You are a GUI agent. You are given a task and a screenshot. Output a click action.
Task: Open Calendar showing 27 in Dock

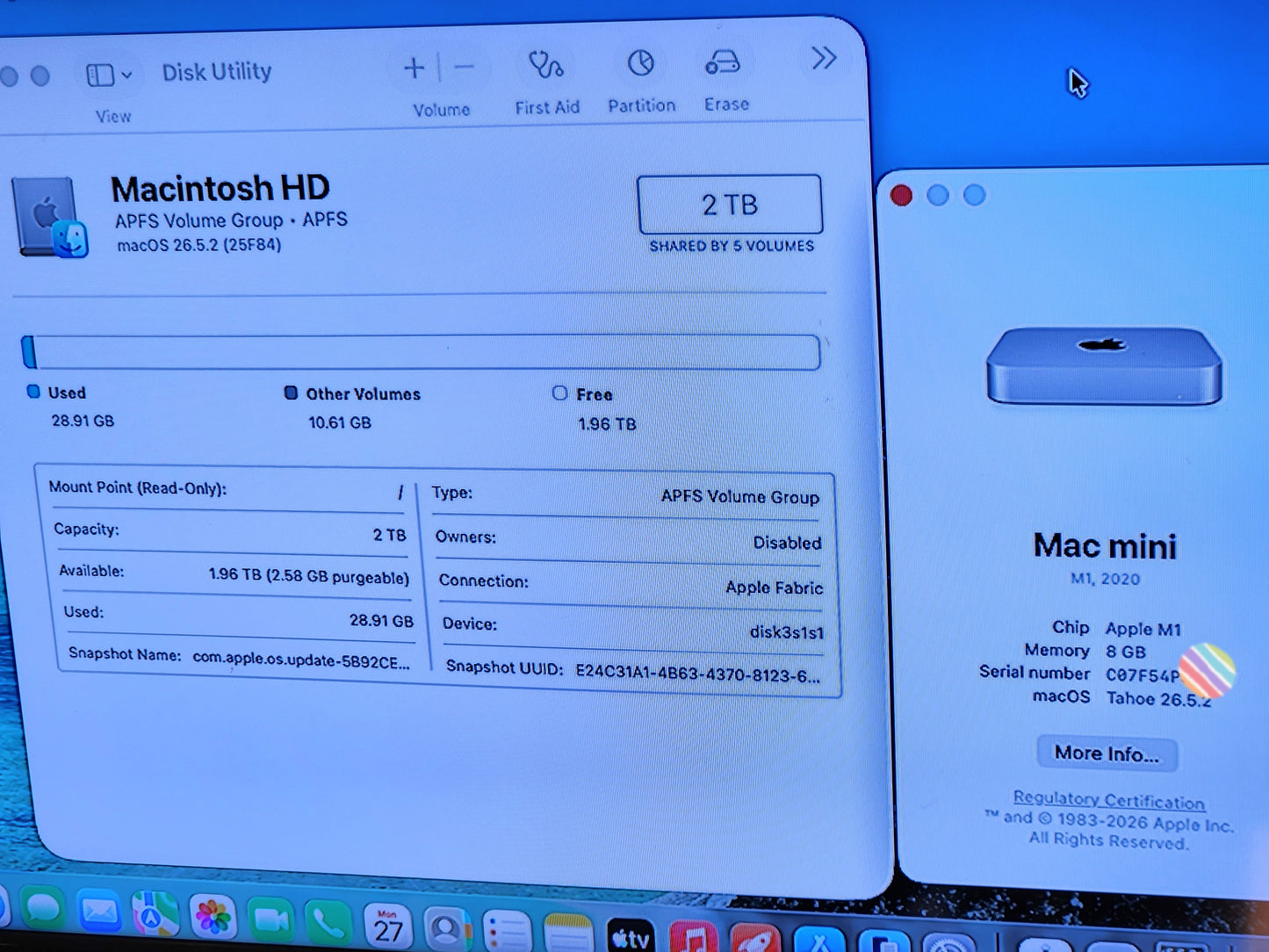[x=387, y=927]
